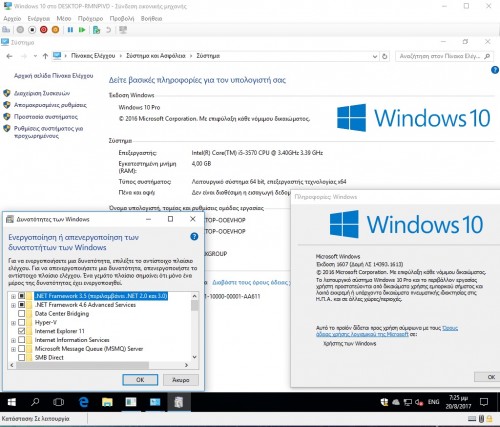
Task: Click the lock icon in the Hyper-V status bar
Action: (x=489, y=419)
